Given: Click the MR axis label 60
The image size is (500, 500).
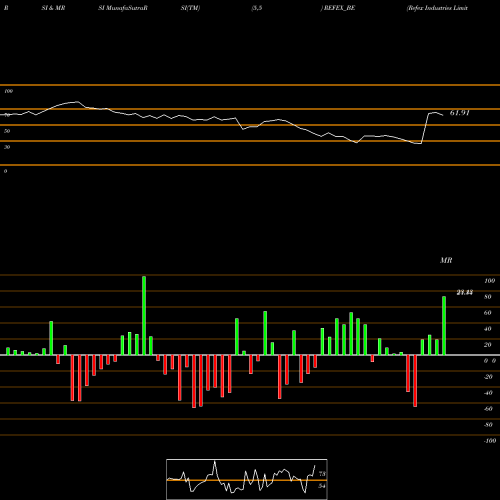Looking at the screenshot, I should [488, 313].
